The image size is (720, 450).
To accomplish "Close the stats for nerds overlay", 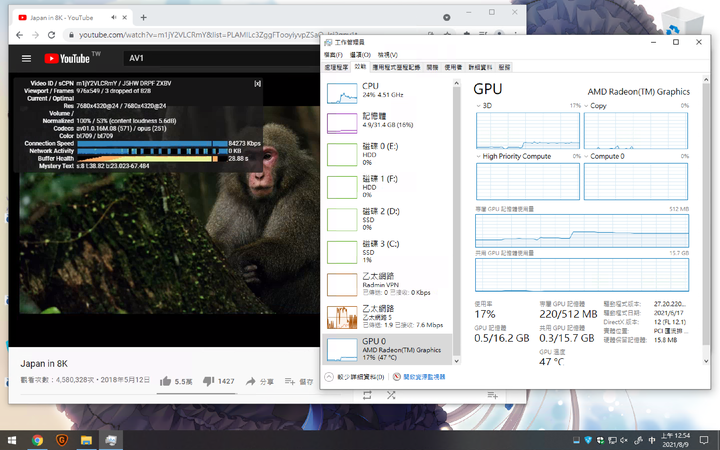I will click(x=257, y=84).
